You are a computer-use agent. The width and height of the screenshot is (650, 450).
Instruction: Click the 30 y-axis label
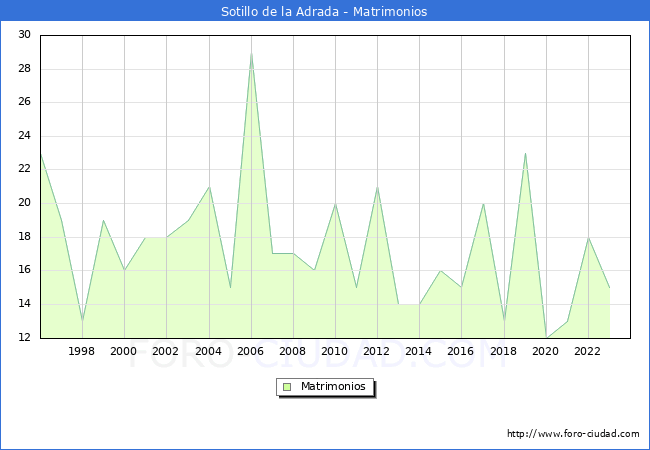(24, 35)
